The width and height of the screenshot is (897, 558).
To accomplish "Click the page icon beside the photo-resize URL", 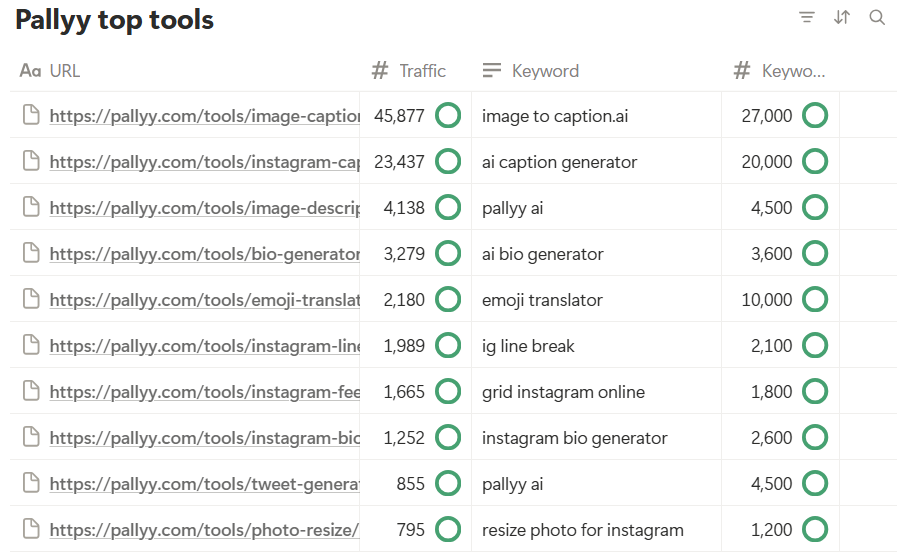I will (31, 530).
